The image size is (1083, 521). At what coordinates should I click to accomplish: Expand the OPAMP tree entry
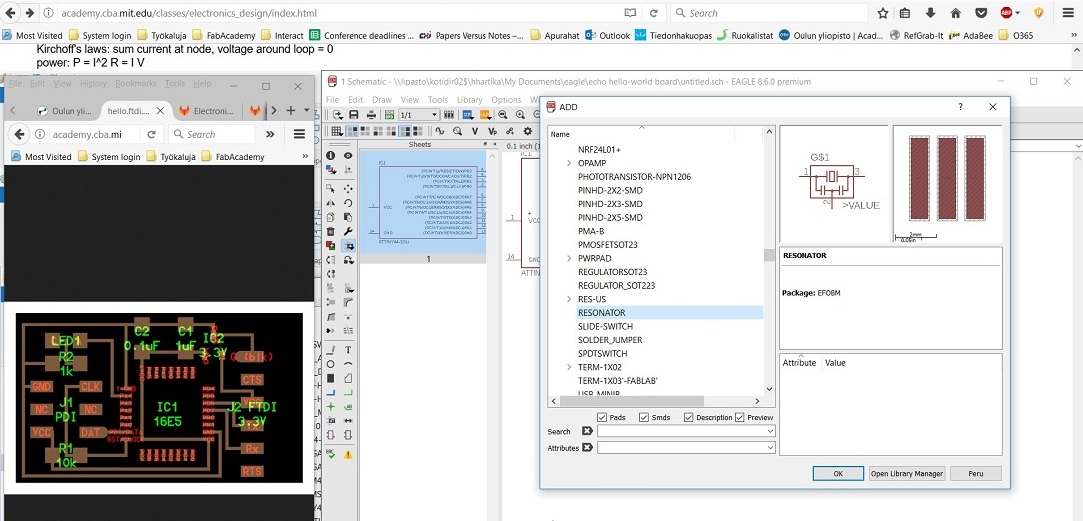pyautogui.click(x=569, y=163)
